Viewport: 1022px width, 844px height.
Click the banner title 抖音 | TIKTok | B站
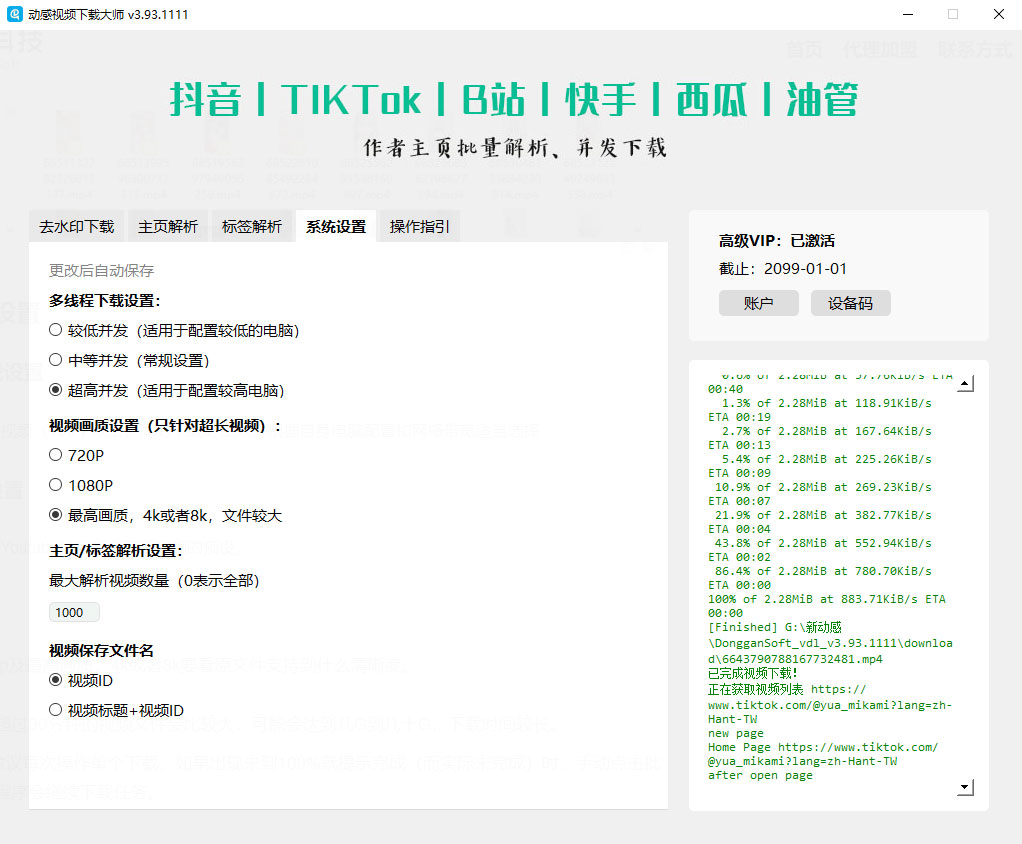514,100
